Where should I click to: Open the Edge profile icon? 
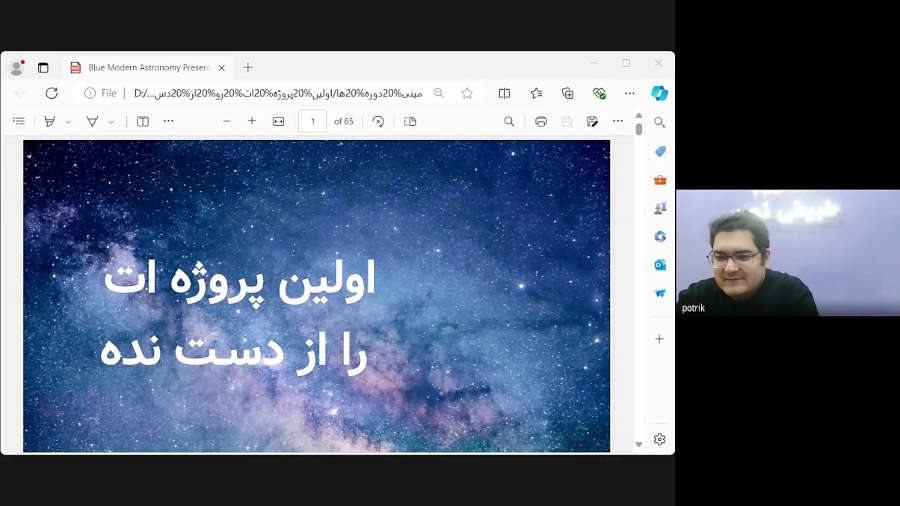(x=17, y=68)
